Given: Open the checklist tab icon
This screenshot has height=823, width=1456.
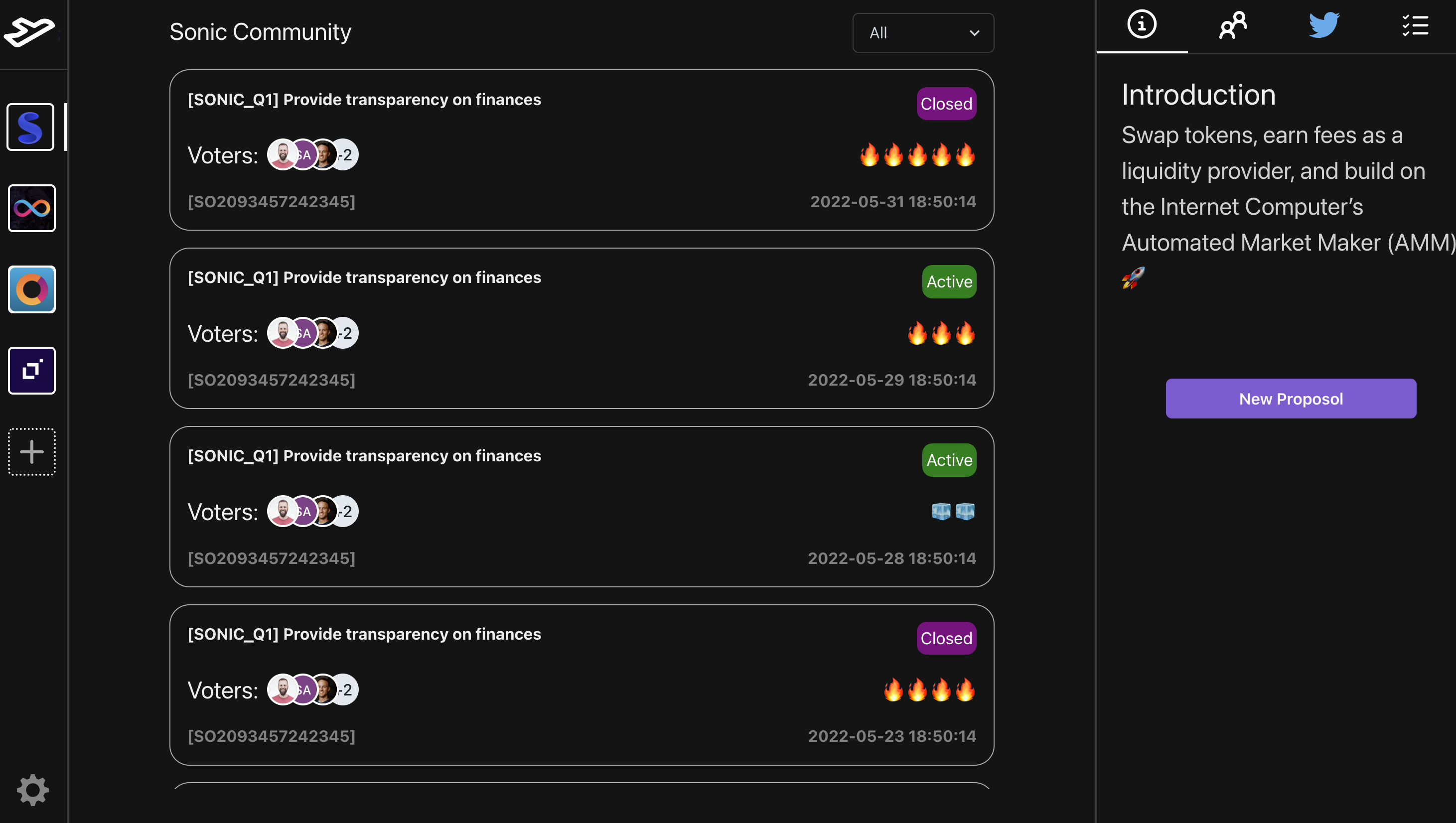Looking at the screenshot, I should [x=1415, y=25].
